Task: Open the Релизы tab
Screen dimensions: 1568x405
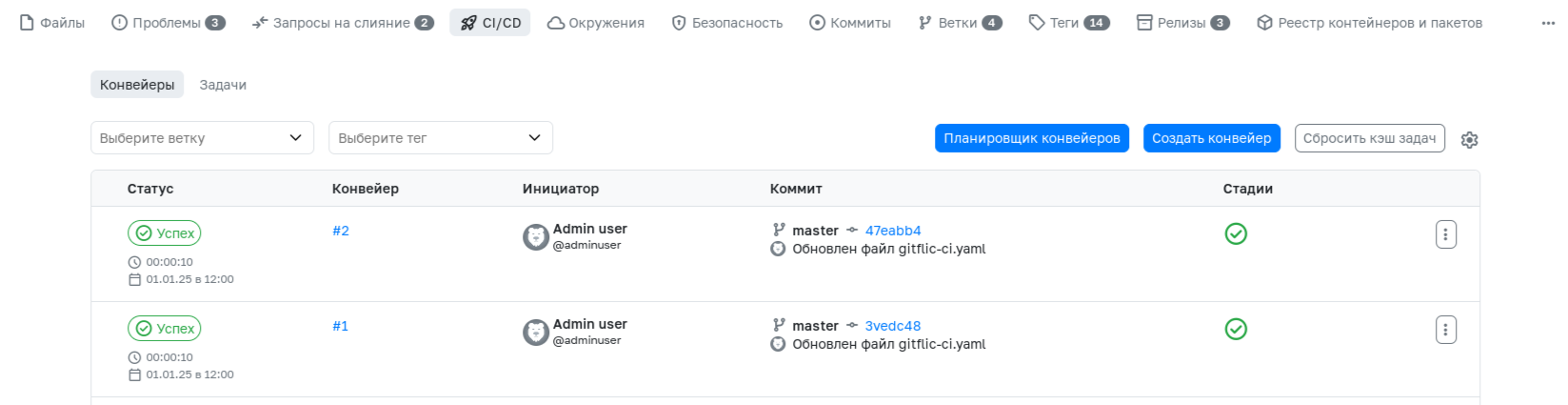Action: point(1183,23)
